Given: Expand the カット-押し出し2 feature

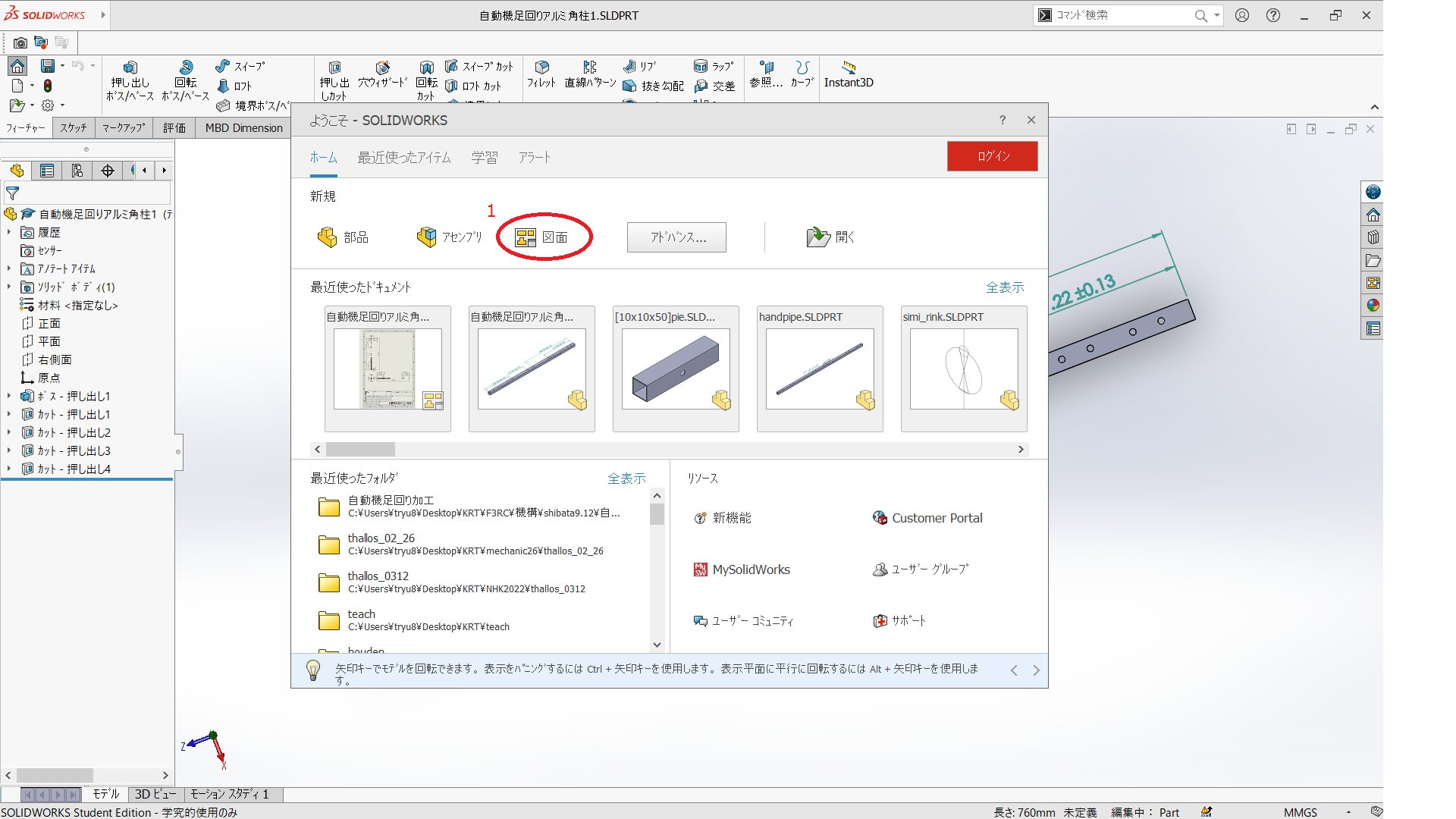Looking at the screenshot, I should 9,433.
